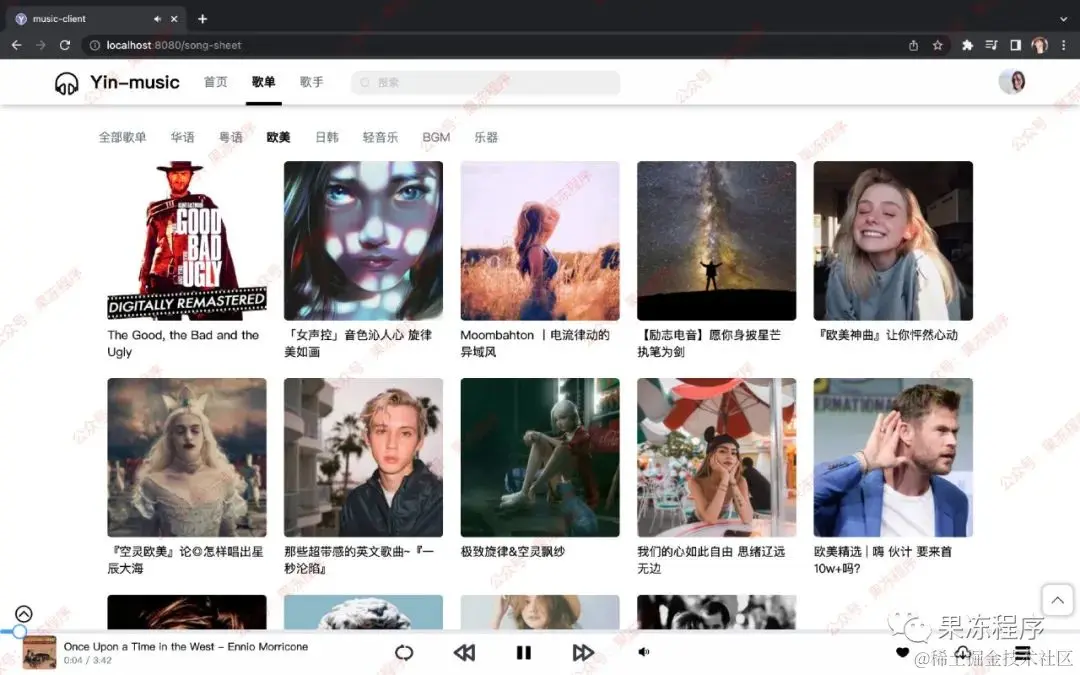This screenshot has height=675, width=1080.
Task: Switch to the 首页 tab
Action: [215, 82]
